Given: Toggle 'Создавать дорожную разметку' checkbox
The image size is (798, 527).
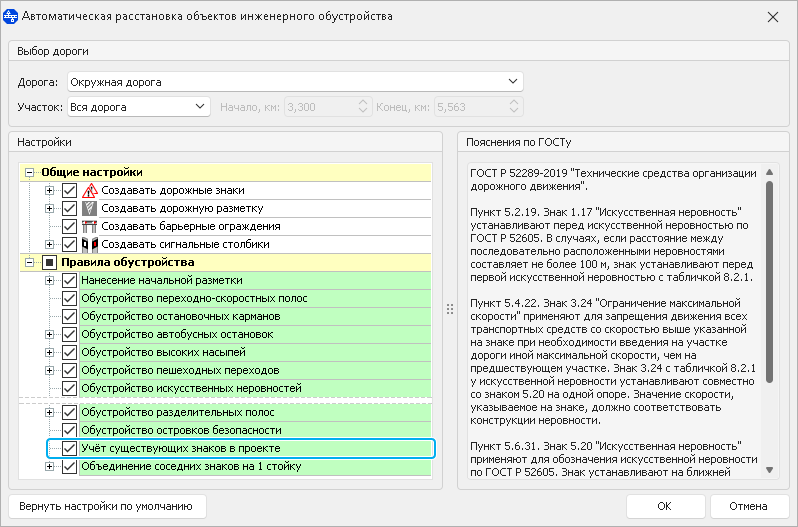Looking at the screenshot, I should pos(70,209).
